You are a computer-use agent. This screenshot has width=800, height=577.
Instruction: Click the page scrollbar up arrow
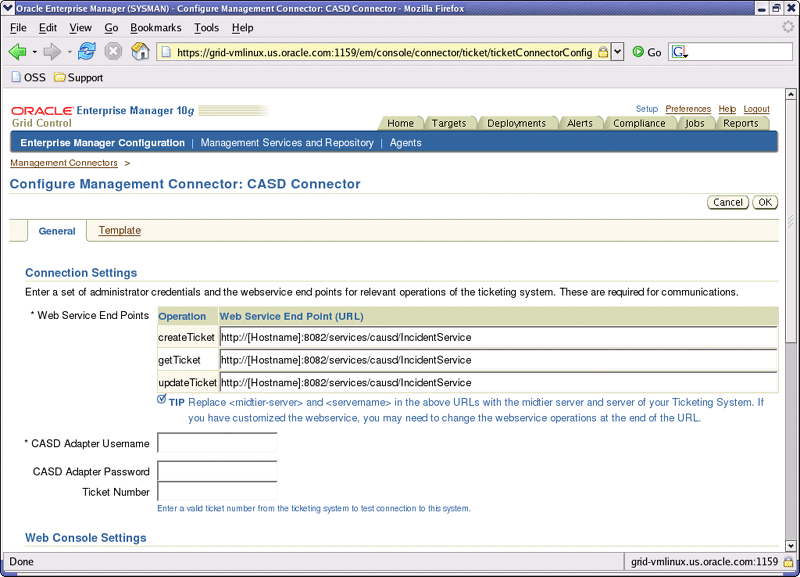[x=790, y=94]
